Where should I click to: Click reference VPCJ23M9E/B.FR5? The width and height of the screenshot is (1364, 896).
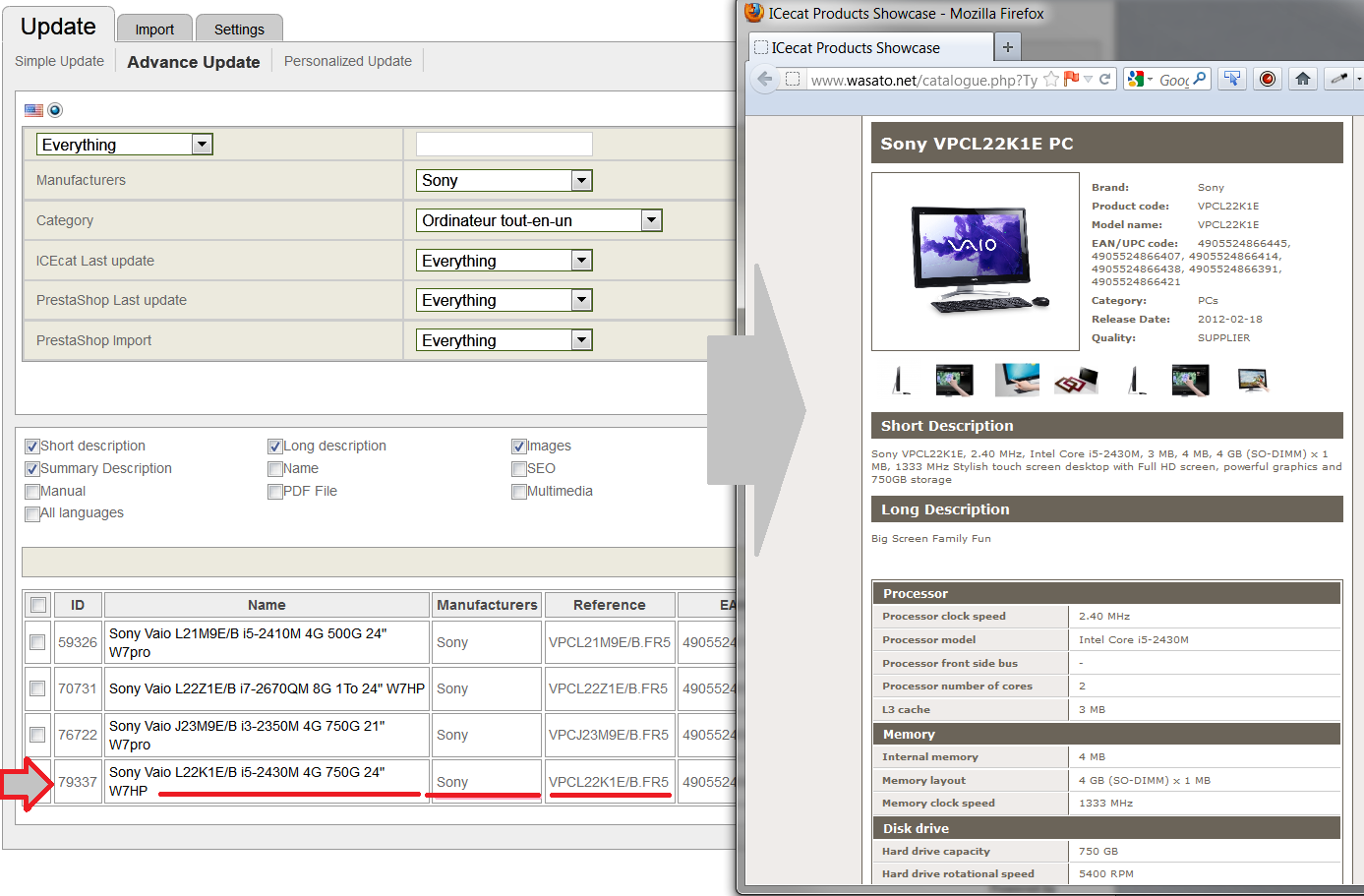click(609, 735)
